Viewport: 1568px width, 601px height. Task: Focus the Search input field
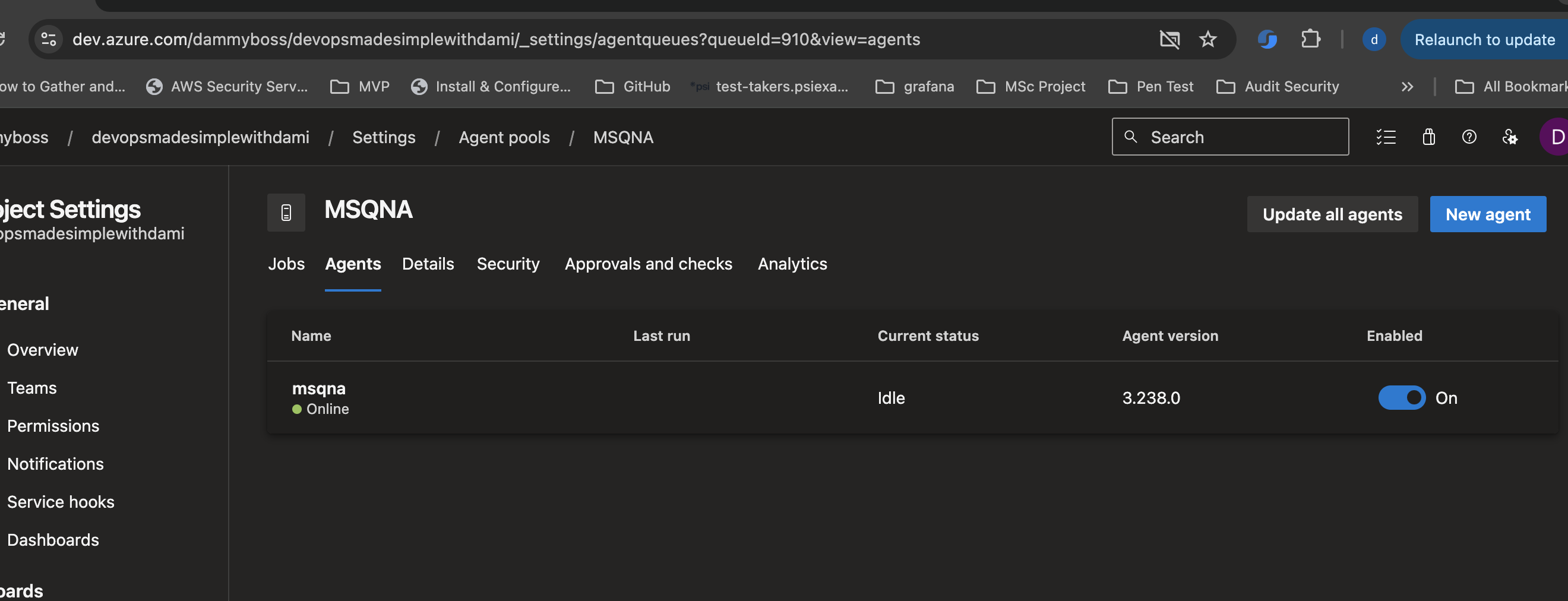[x=1229, y=137]
